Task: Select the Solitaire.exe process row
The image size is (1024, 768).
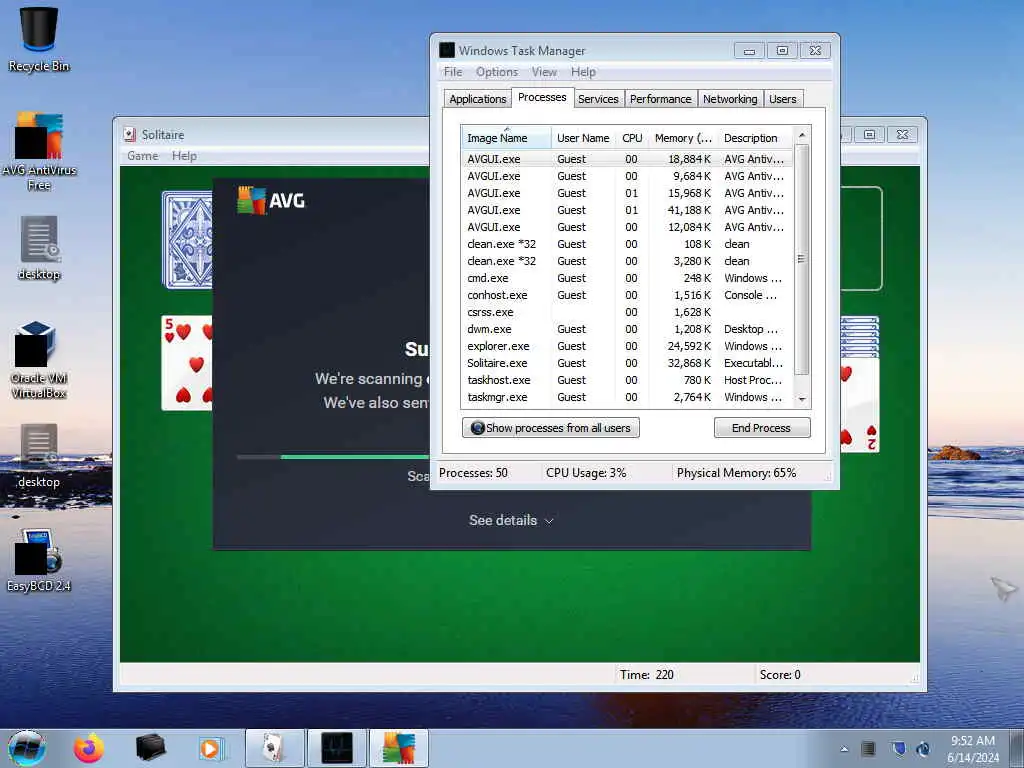Action: click(626, 363)
